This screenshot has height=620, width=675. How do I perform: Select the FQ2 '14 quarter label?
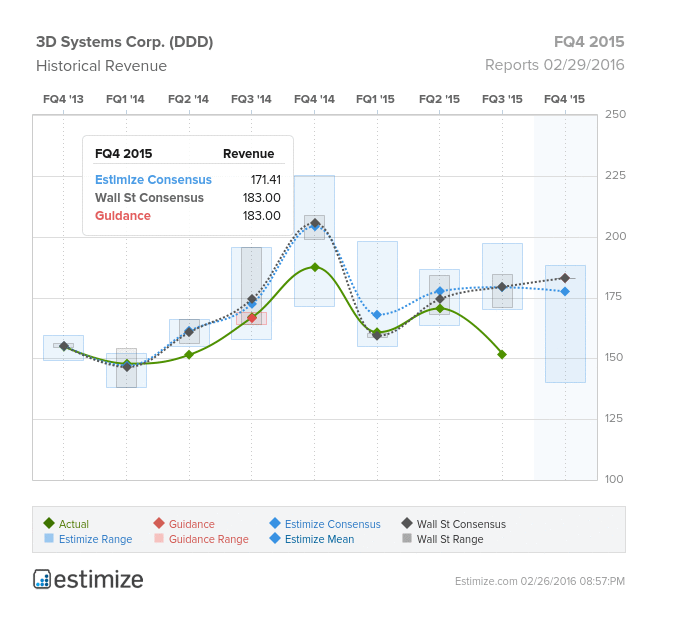(x=188, y=99)
